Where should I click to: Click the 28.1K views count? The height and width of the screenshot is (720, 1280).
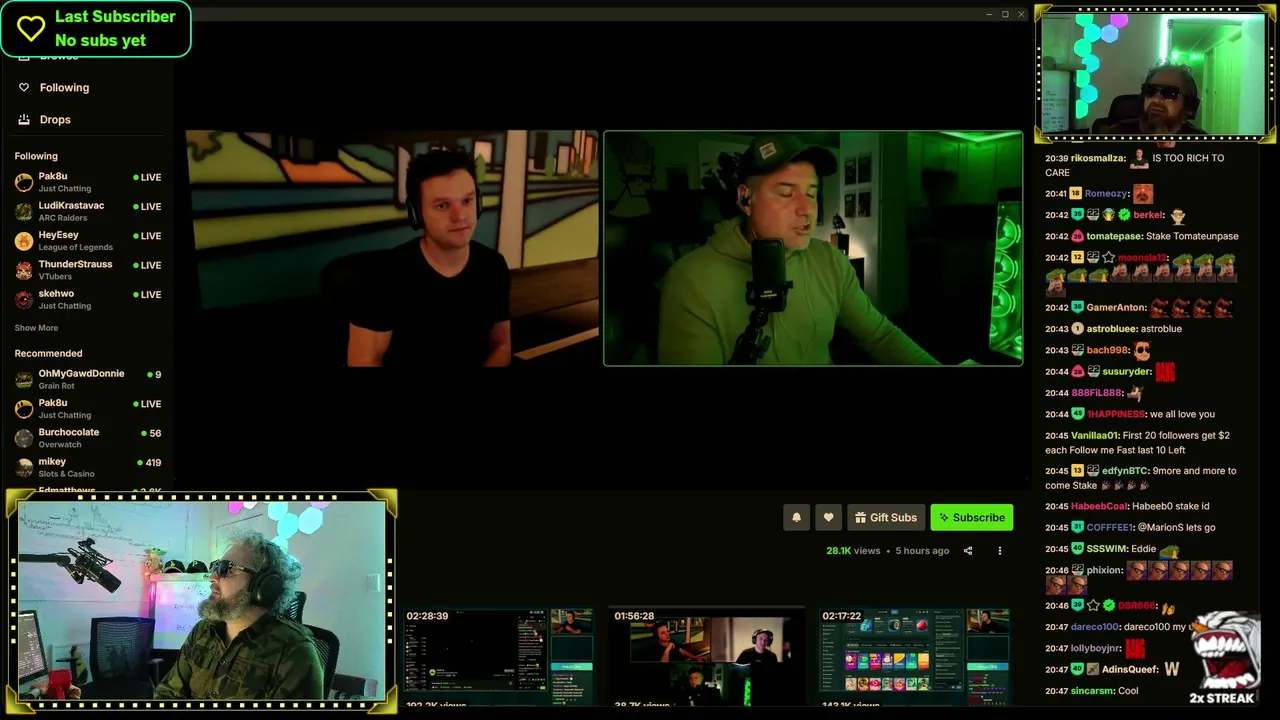tap(853, 551)
